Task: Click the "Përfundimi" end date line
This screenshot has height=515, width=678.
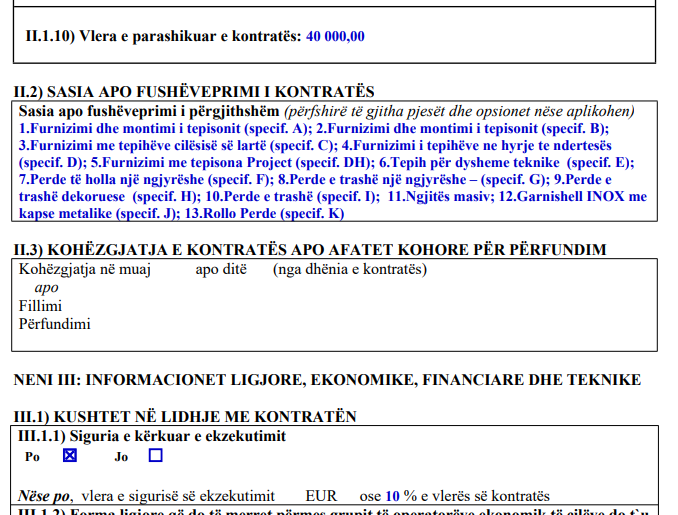Action: 54,323
